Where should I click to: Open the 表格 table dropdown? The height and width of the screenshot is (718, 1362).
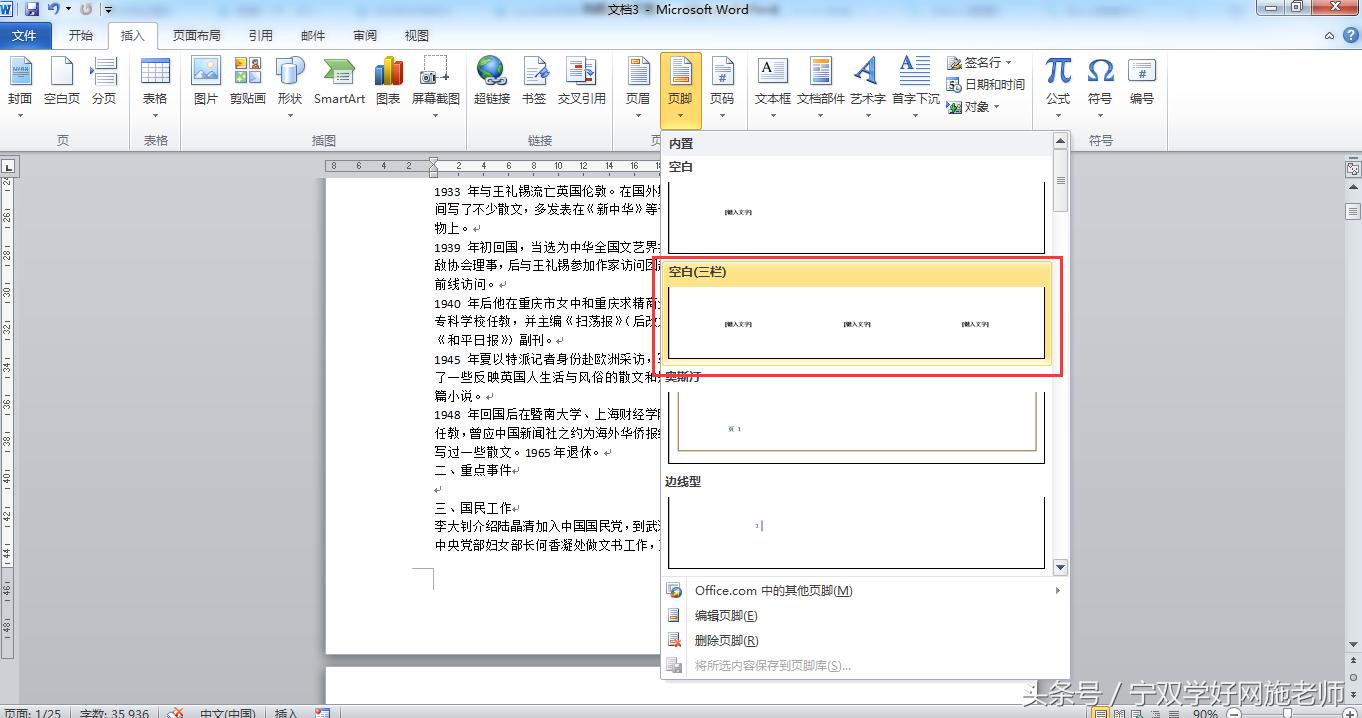coord(155,85)
